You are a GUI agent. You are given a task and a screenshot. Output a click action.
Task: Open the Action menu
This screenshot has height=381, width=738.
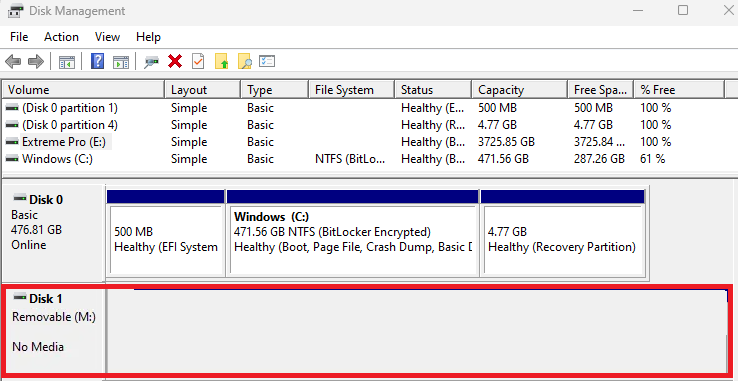point(61,37)
